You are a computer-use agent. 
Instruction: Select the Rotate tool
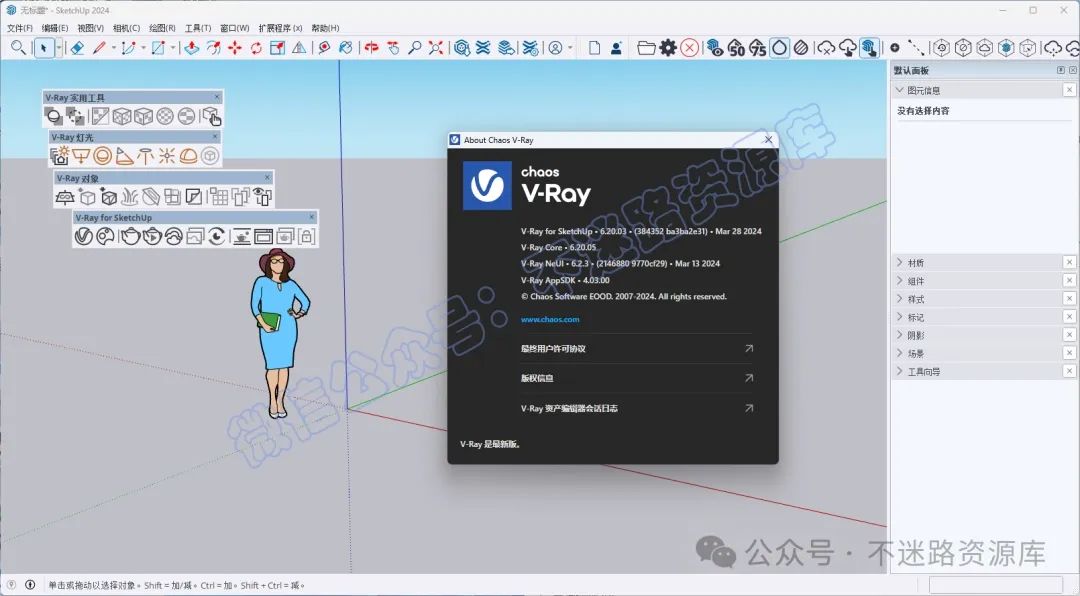point(256,48)
